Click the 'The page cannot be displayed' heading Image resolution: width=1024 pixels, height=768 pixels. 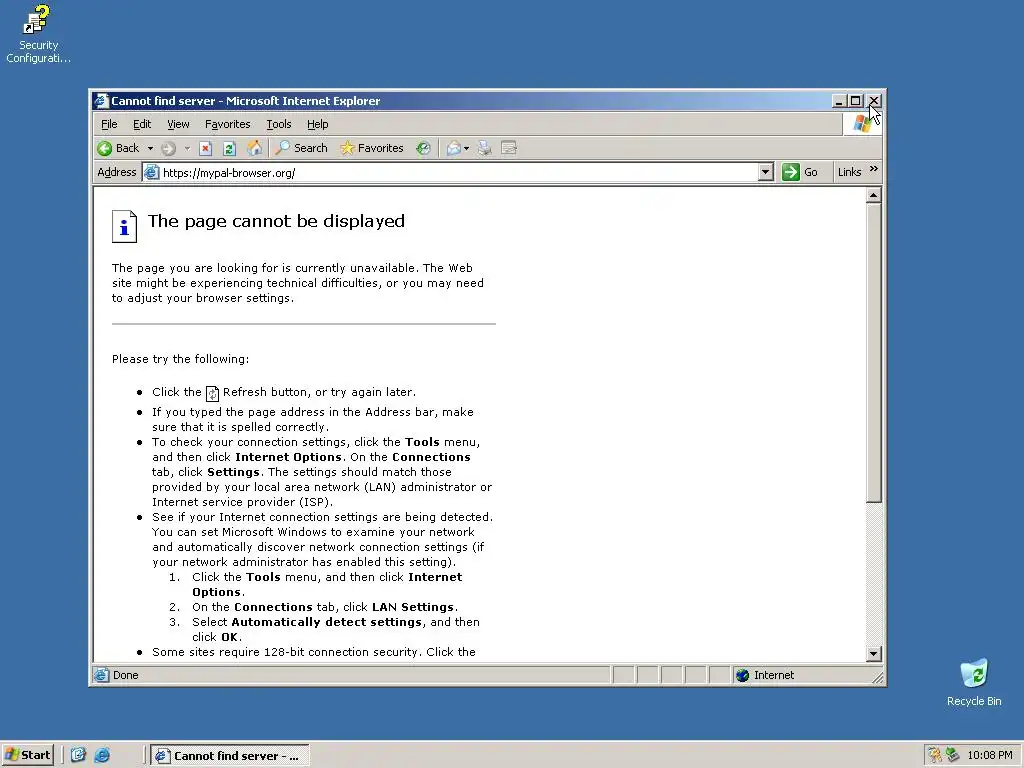pyautogui.click(x=276, y=221)
